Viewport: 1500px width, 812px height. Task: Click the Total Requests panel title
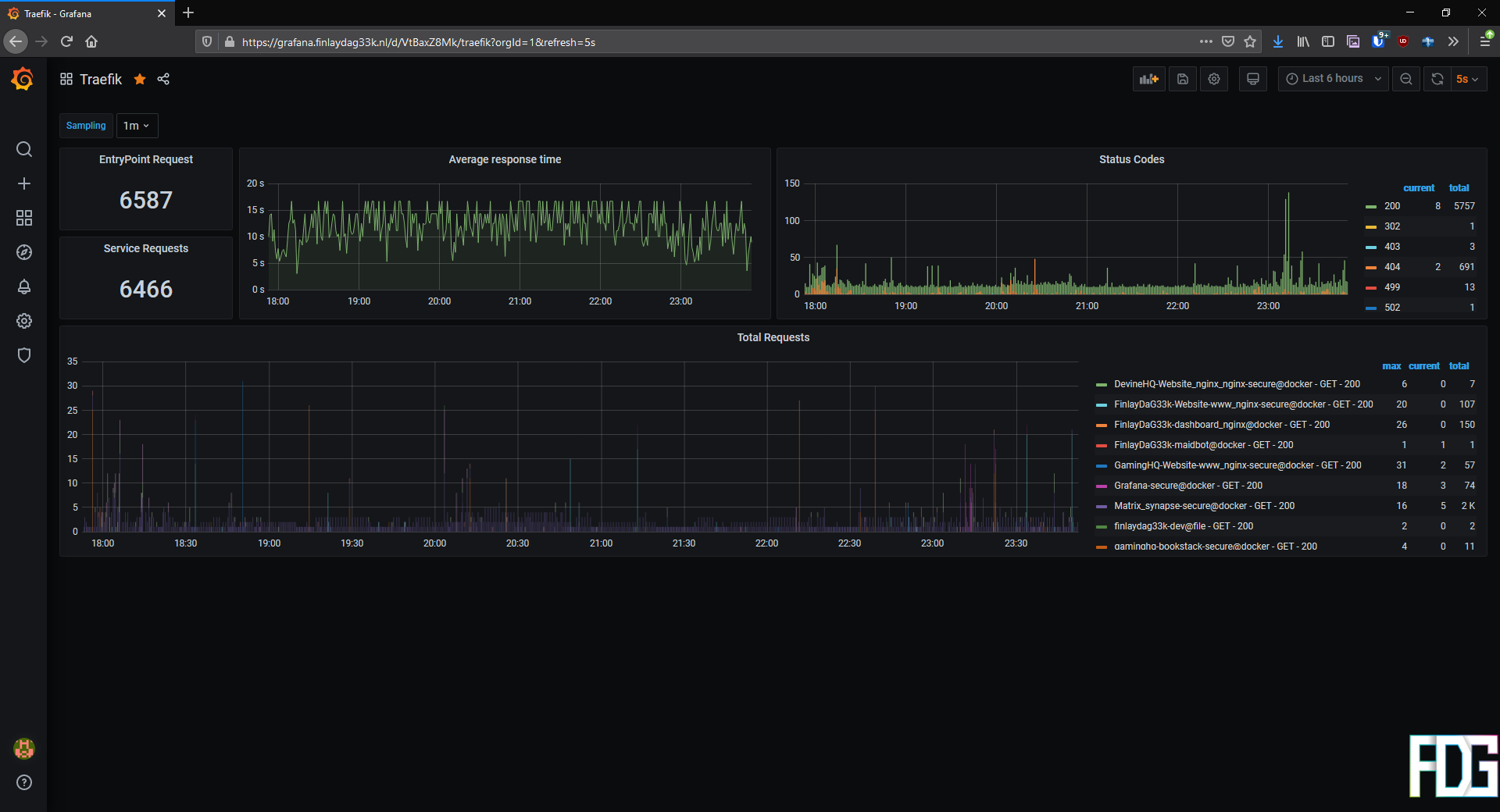tap(773, 337)
